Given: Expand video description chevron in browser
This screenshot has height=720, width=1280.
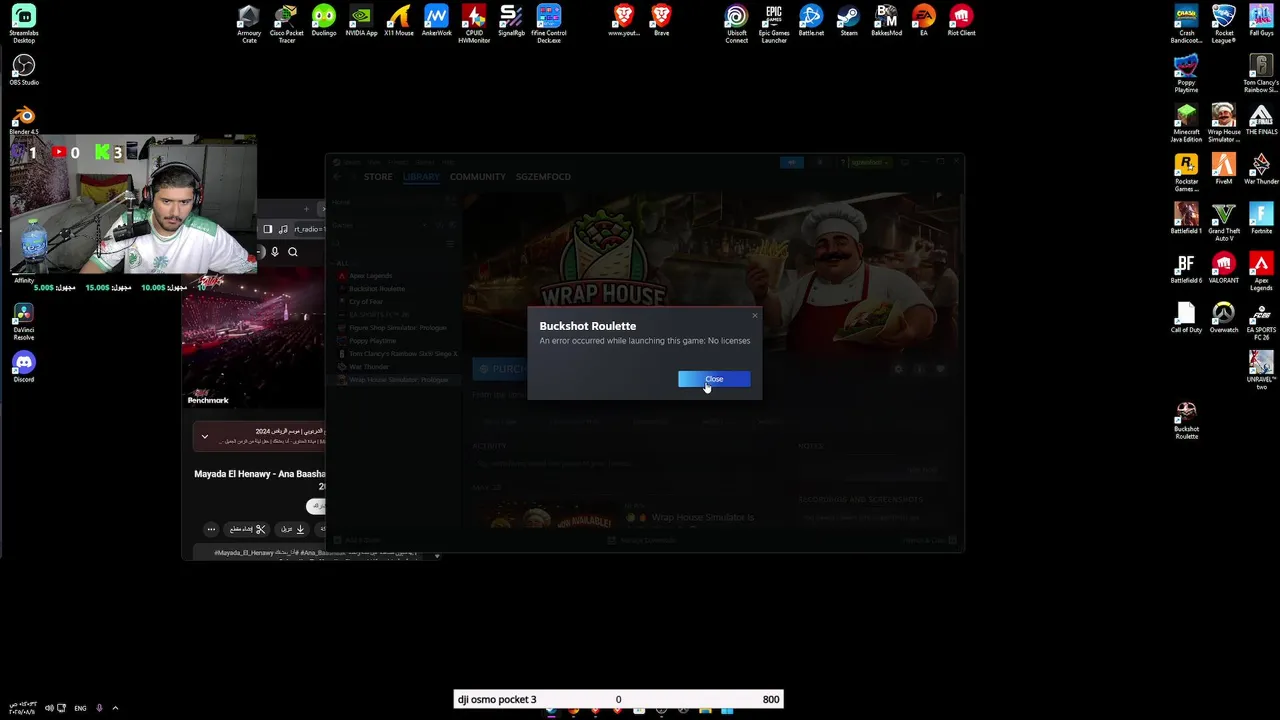Looking at the screenshot, I should (x=205, y=436).
